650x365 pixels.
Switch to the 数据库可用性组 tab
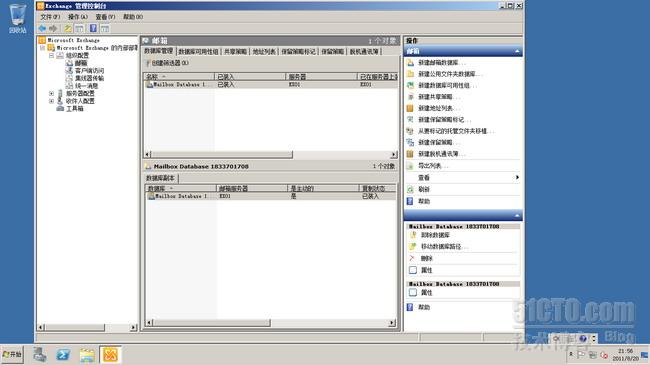(199, 51)
